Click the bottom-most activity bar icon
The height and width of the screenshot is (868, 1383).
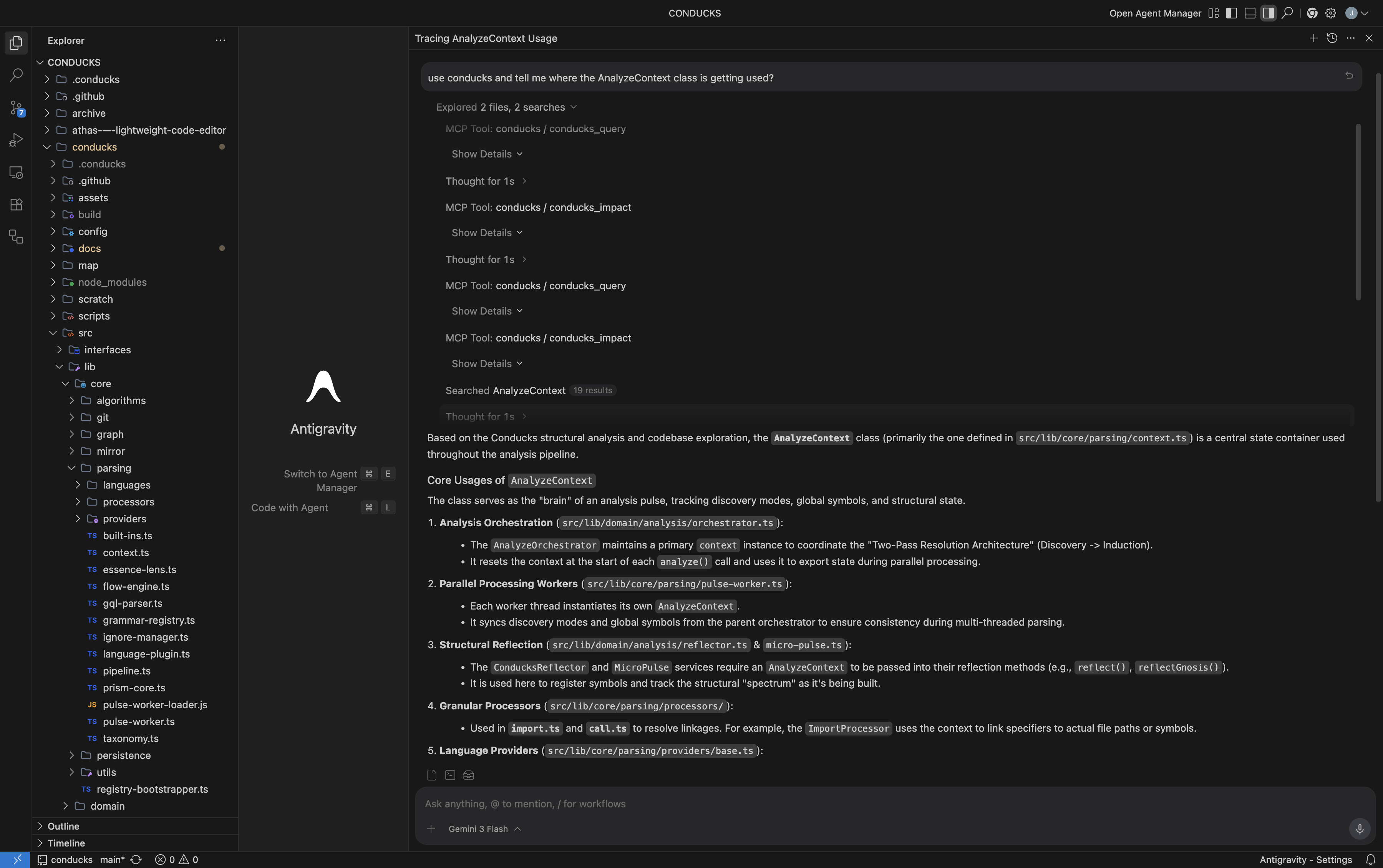(x=16, y=237)
